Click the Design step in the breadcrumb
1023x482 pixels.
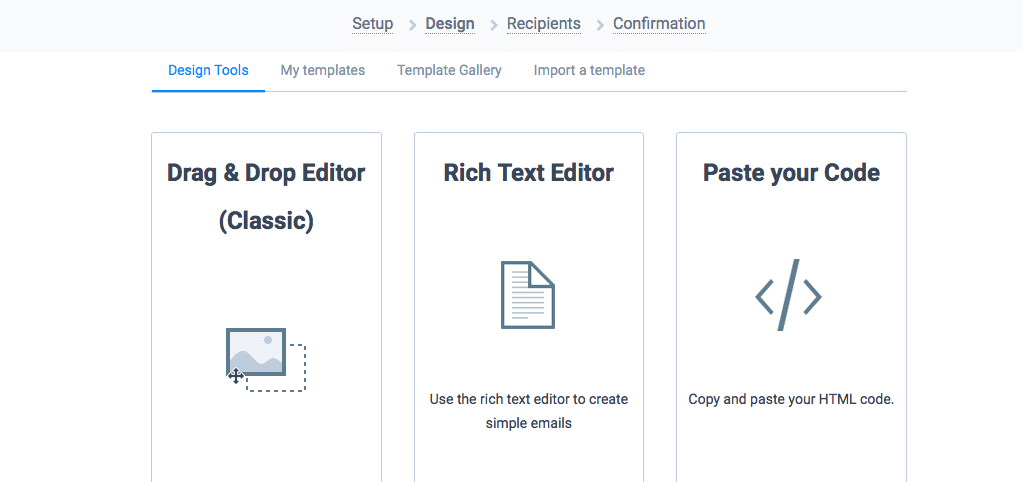[x=450, y=24]
